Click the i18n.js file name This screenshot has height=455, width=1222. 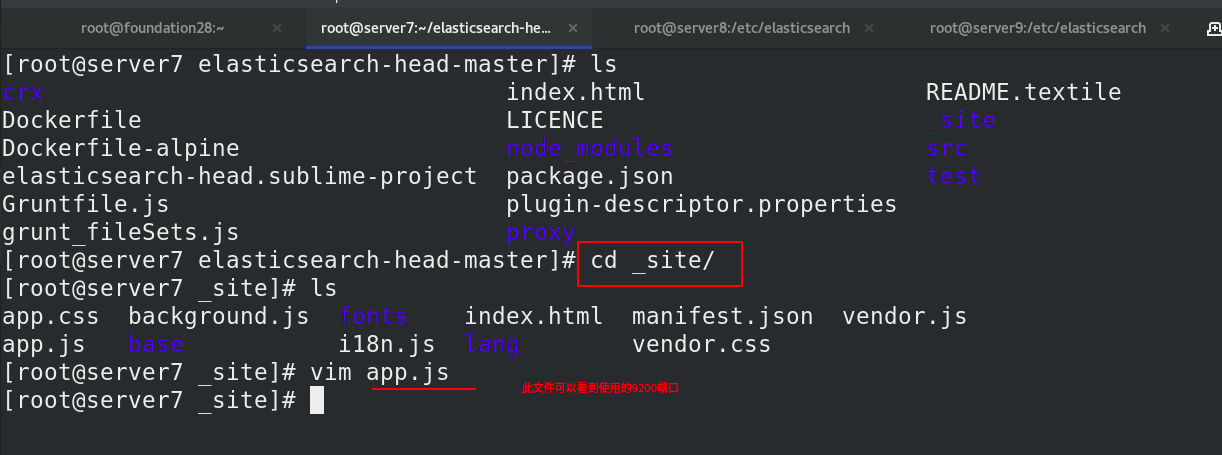click(x=387, y=345)
